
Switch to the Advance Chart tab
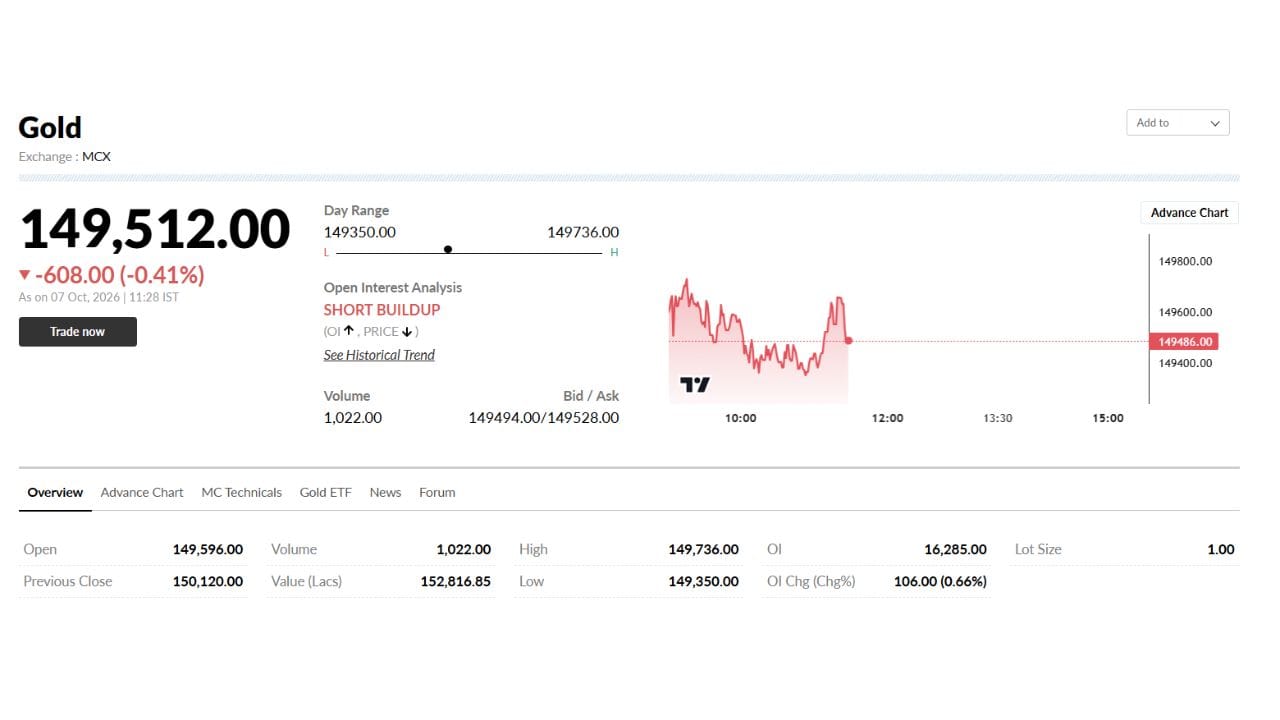coord(142,493)
